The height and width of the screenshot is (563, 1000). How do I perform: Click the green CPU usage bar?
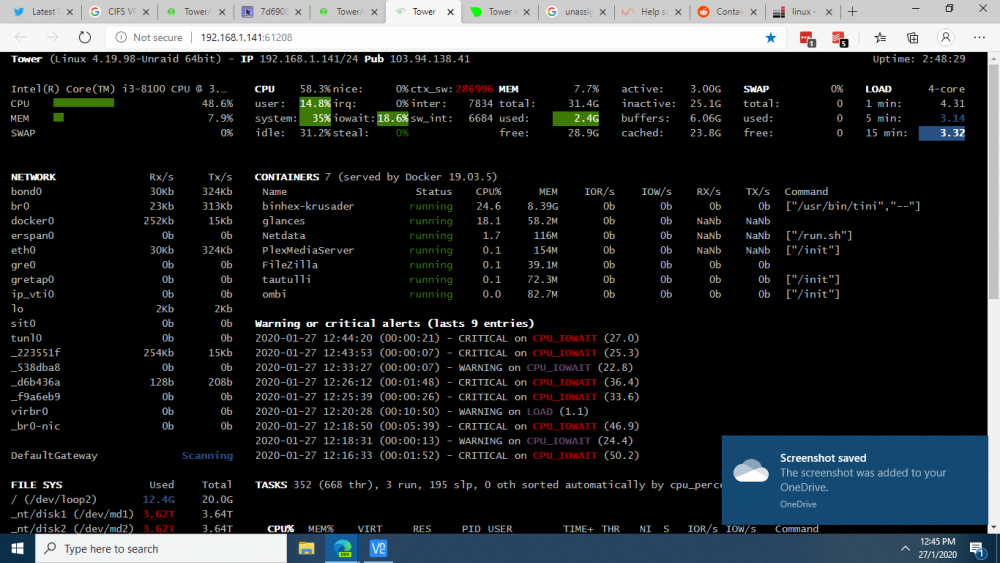(84, 103)
